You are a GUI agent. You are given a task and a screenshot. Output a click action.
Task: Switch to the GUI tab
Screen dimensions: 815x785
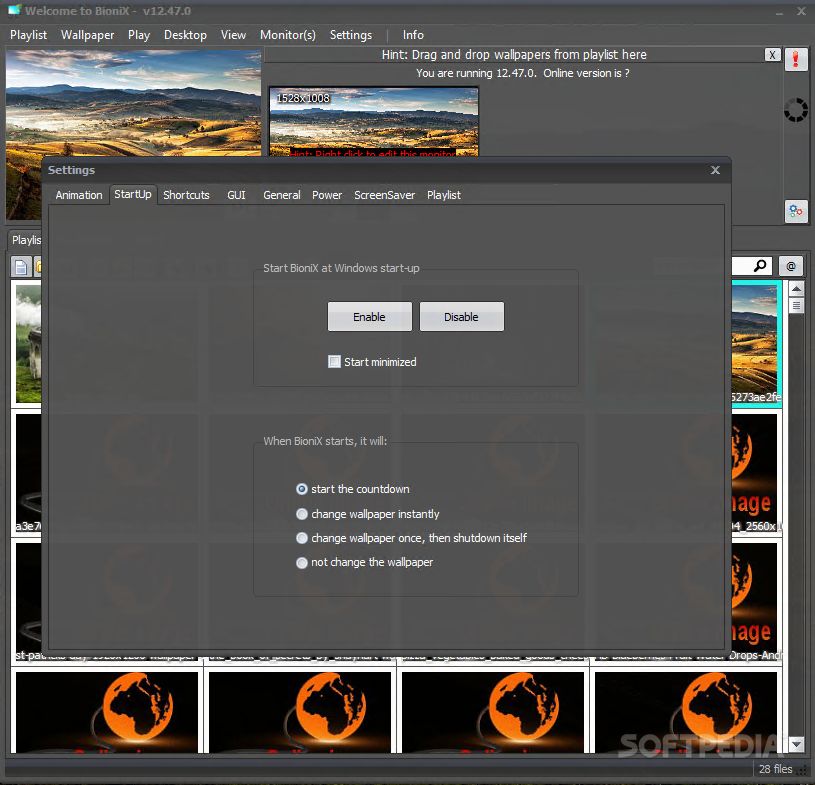click(x=236, y=195)
